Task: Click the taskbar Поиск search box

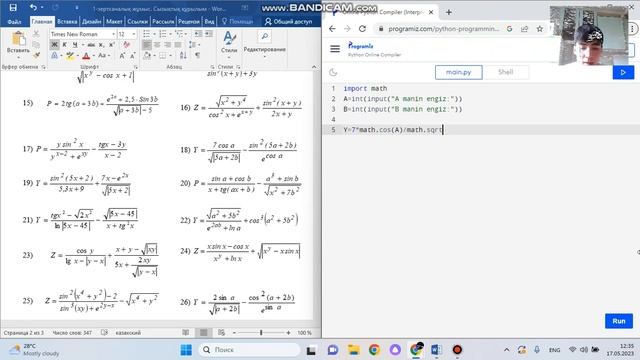Action: pyautogui.click(x=249, y=350)
